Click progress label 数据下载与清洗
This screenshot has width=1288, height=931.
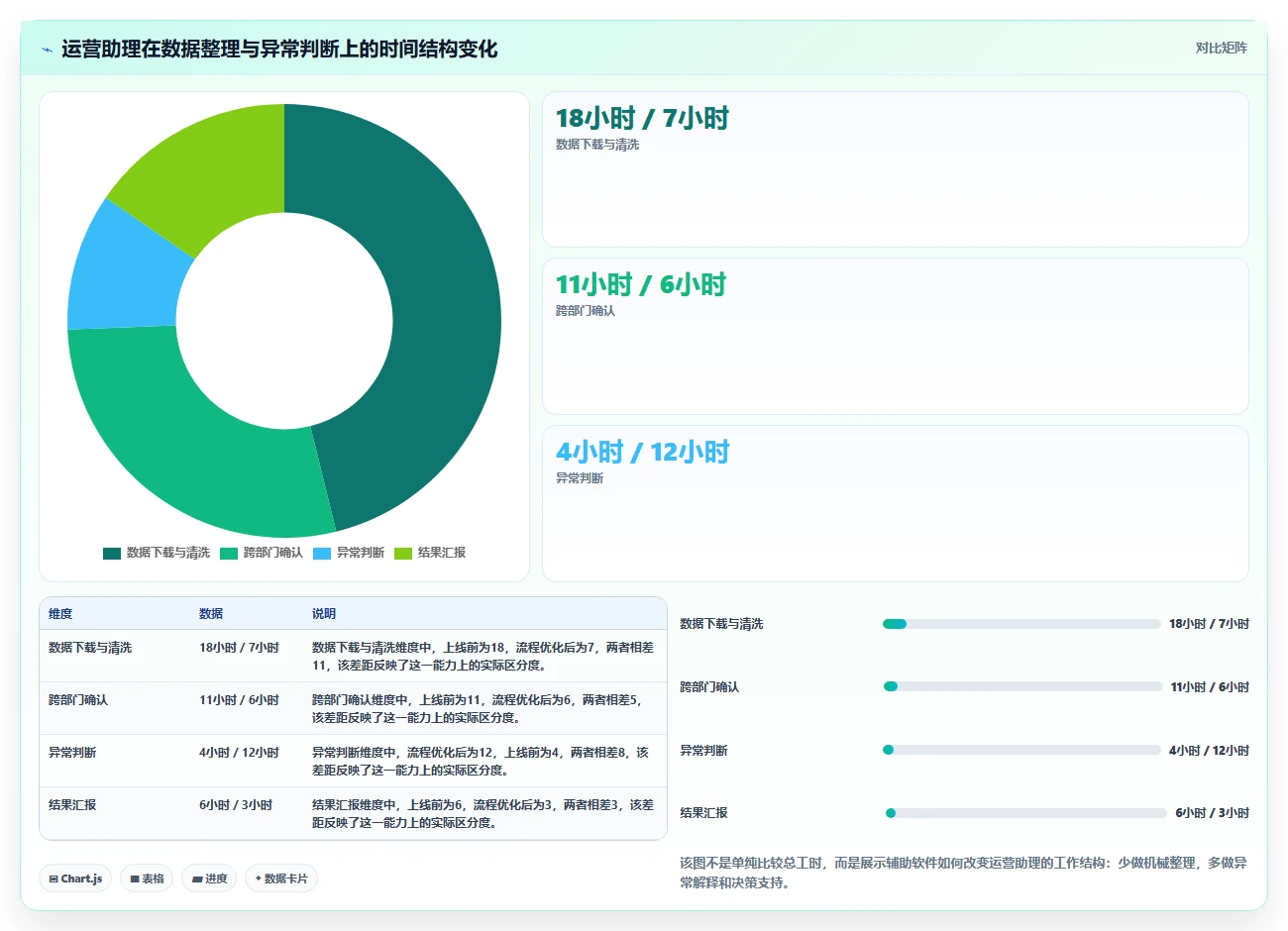tap(721, 624)
